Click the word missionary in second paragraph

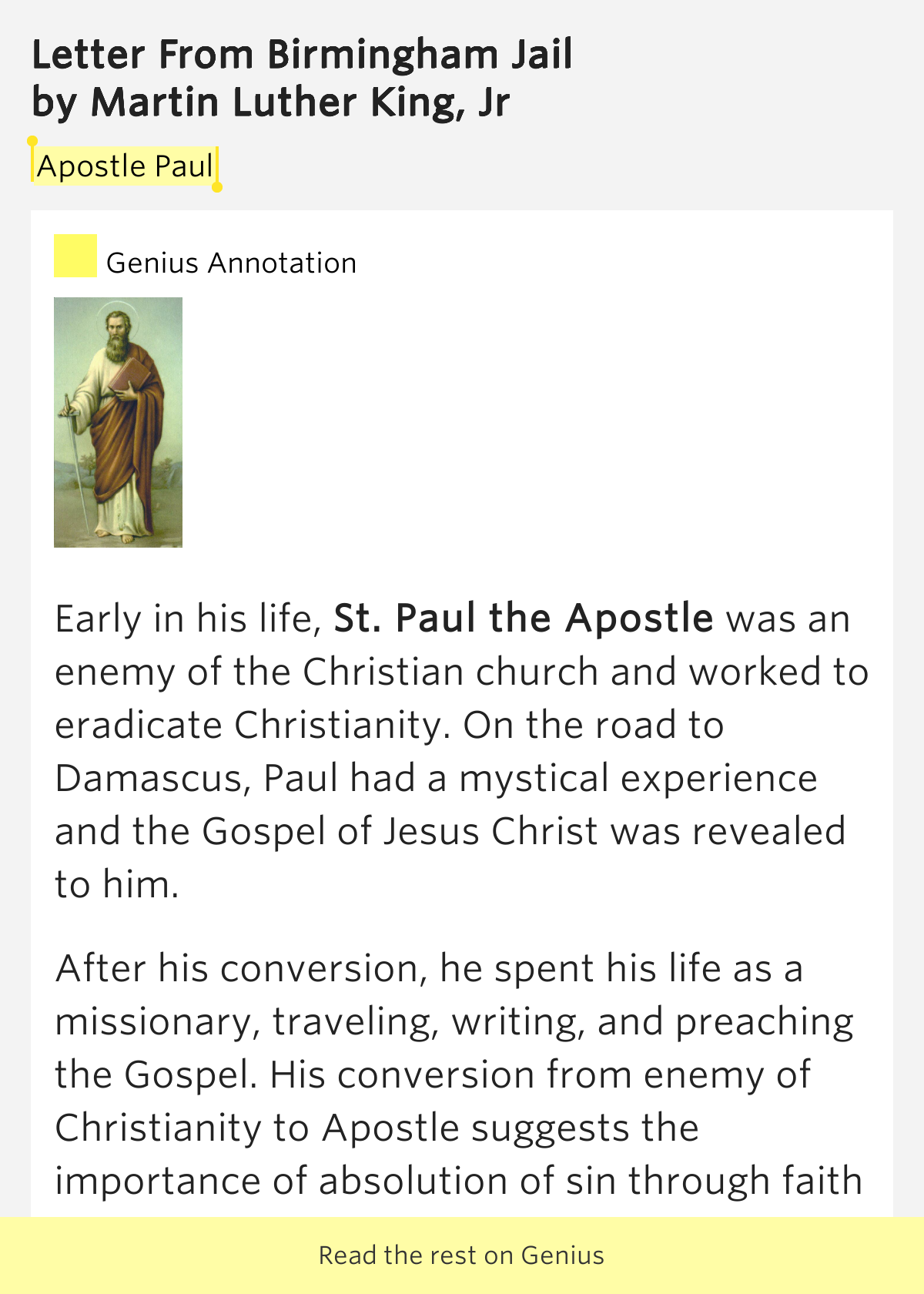[x=152, y=1022]
